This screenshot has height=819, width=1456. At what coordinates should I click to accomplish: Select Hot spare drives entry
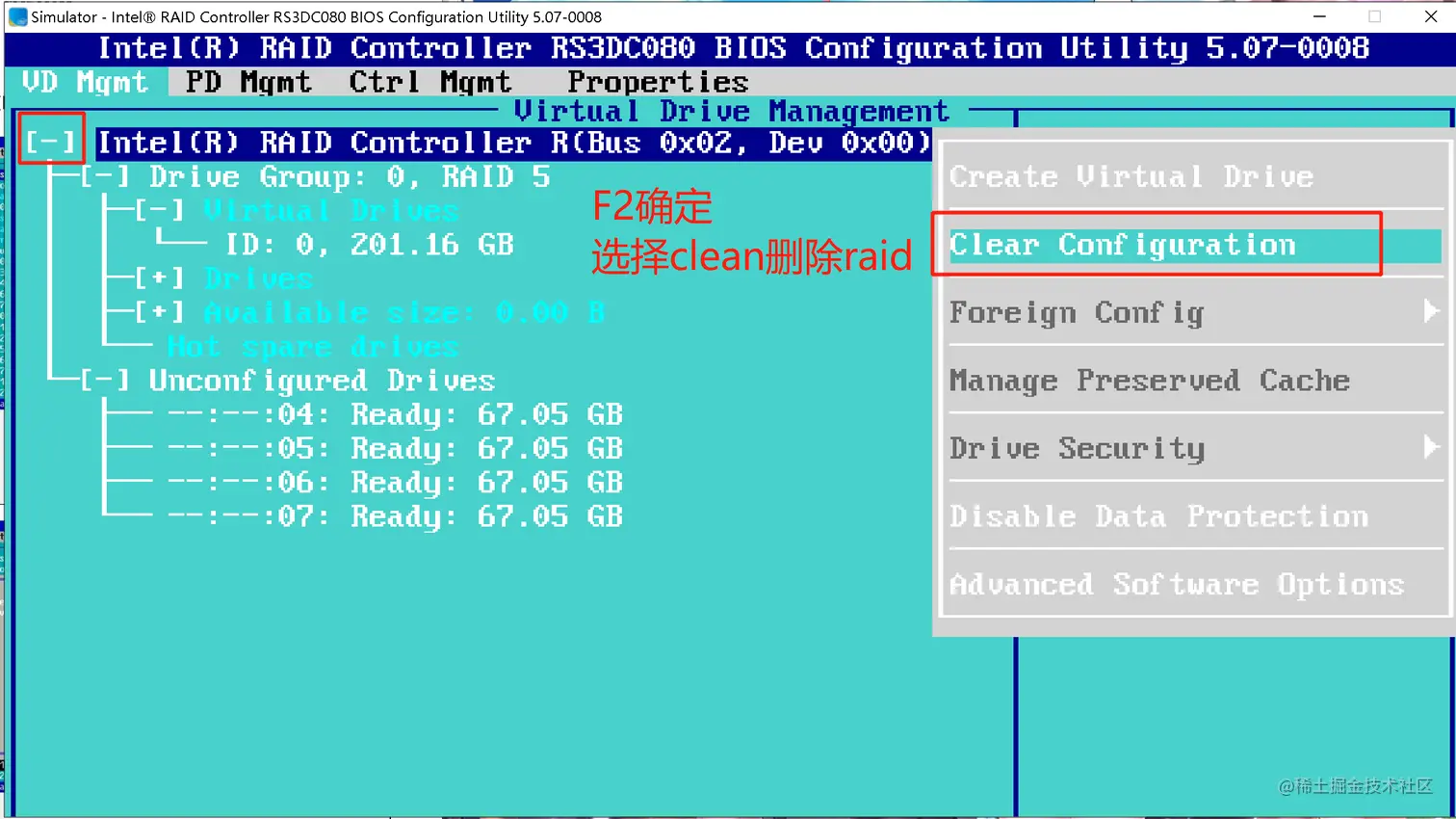point(313,346)
